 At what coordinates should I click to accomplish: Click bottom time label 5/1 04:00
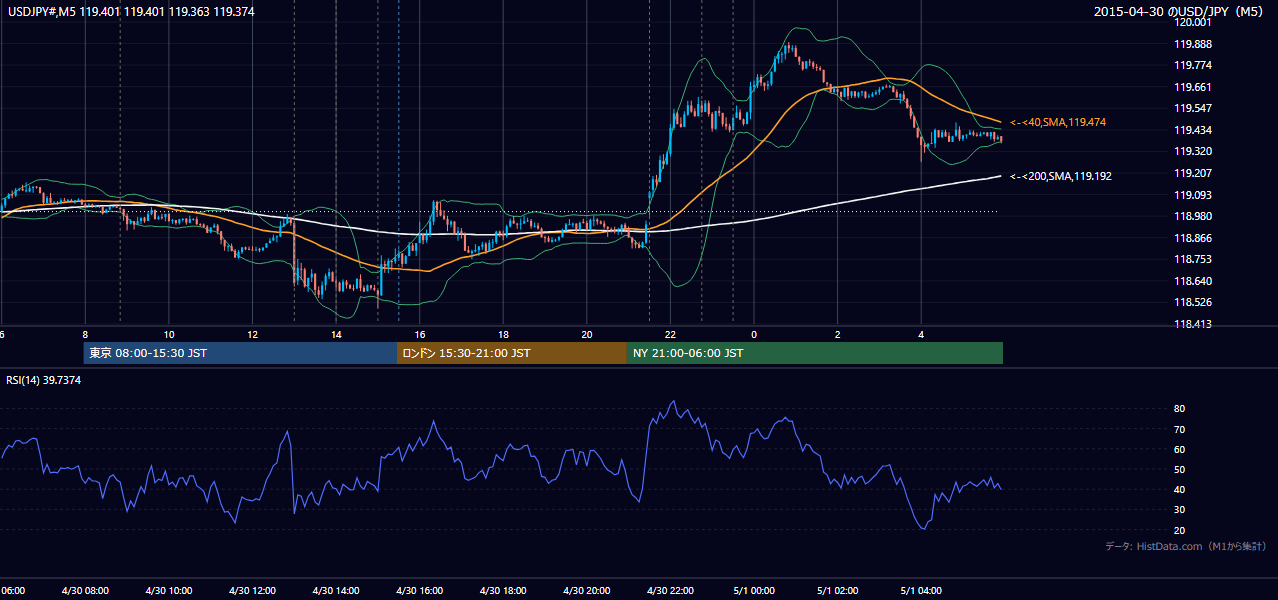[922, 591]
